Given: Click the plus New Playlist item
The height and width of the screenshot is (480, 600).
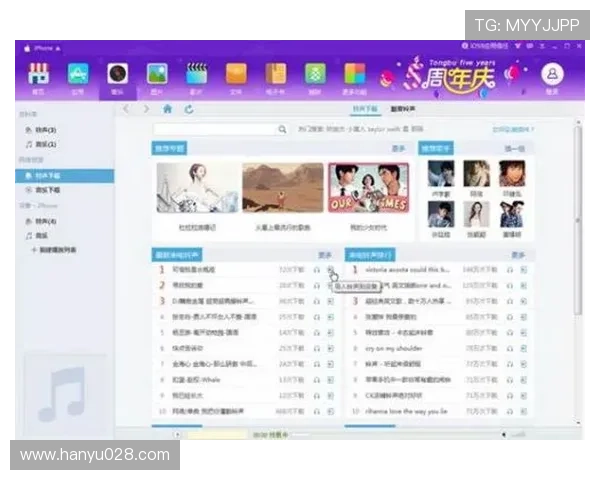Looking at the screenshot, I should [x=54, y=250].
